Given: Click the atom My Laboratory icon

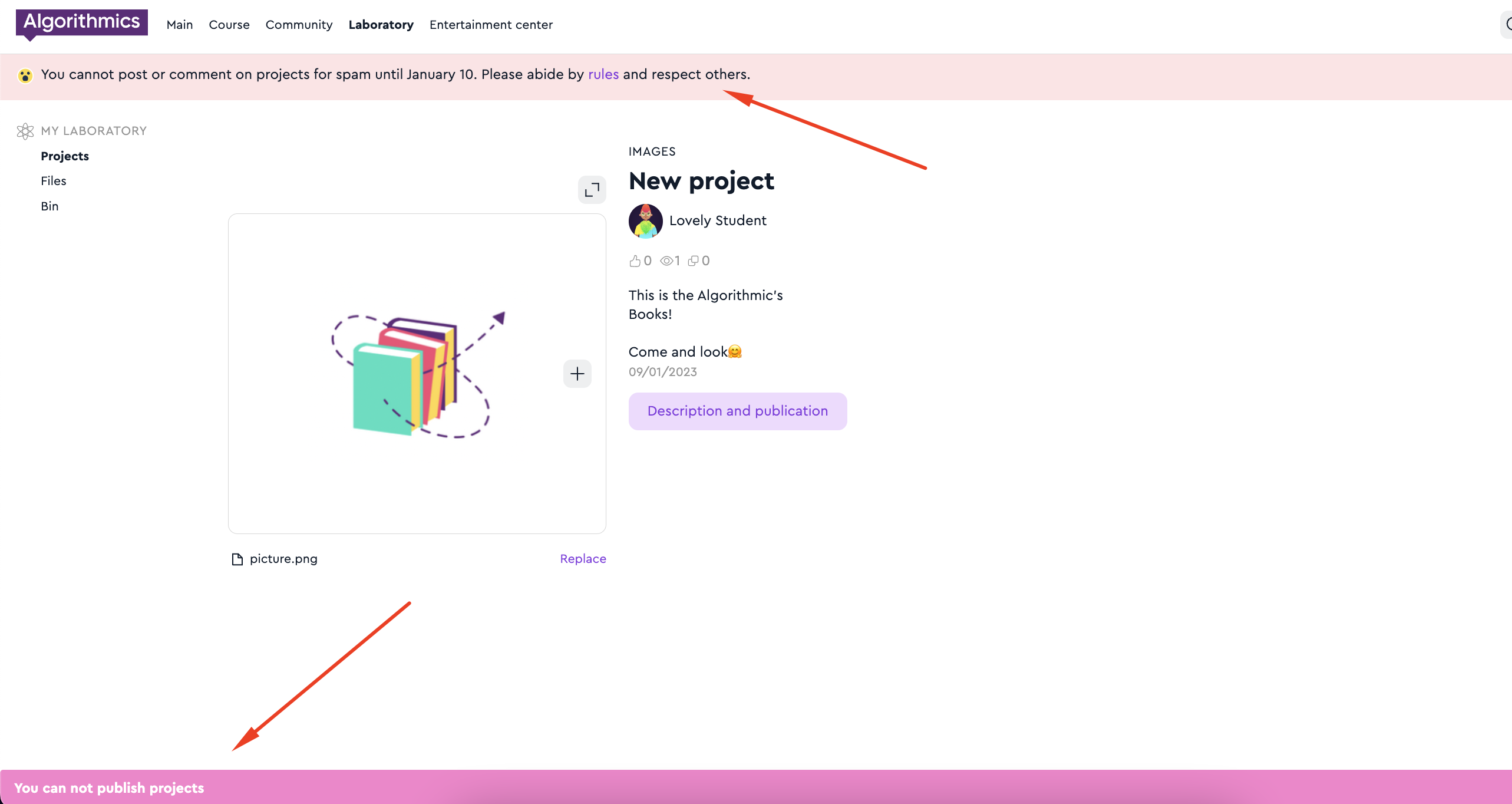Looking at the screenshot, I should pyautogui.click(x=25, y=131).
